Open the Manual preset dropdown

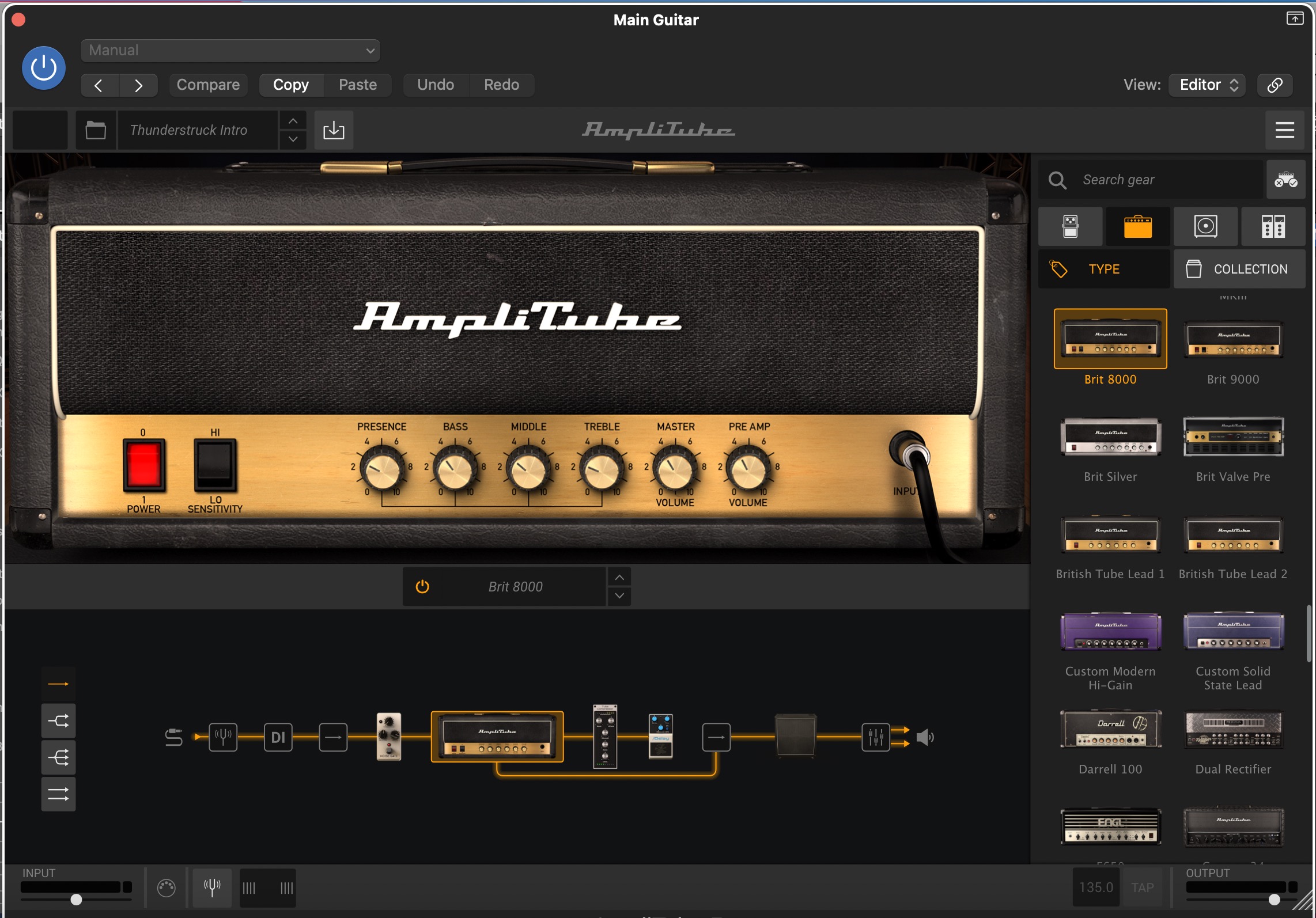pyautogui.click(x=230, y=50)
